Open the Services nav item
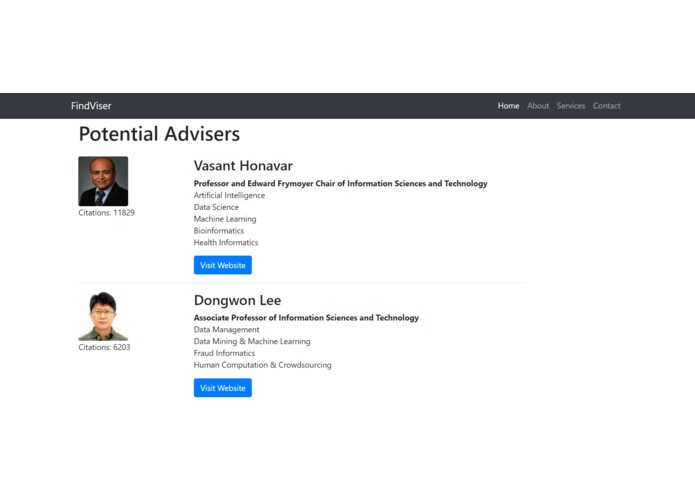 point(570,106)
